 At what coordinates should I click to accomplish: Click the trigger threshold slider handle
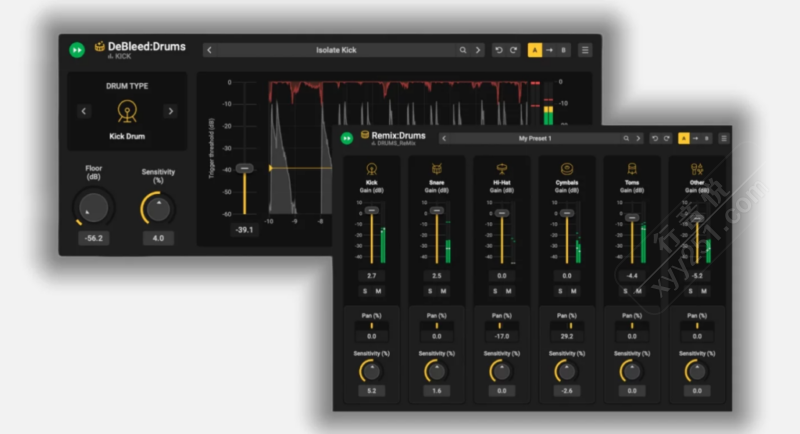coord(245,168)
